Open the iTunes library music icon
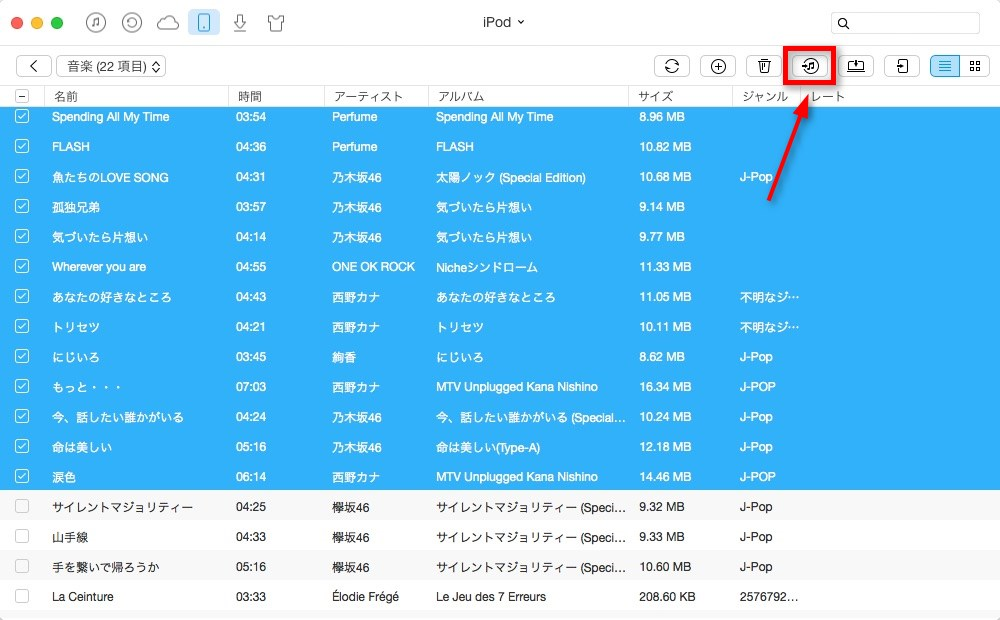The image size is (1000, 620). [96, 23]
